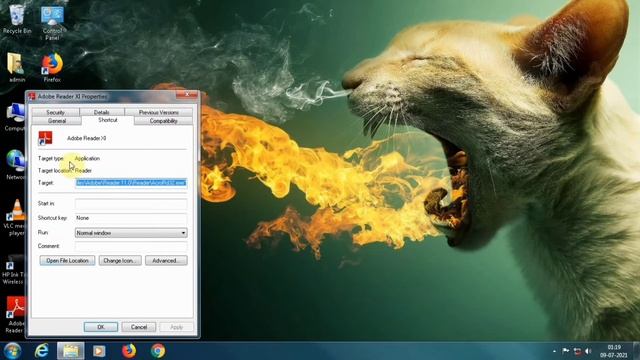Click Show desktop button at taskbar end
Viewport: 640px width, 360px height.
coord(636,351)
